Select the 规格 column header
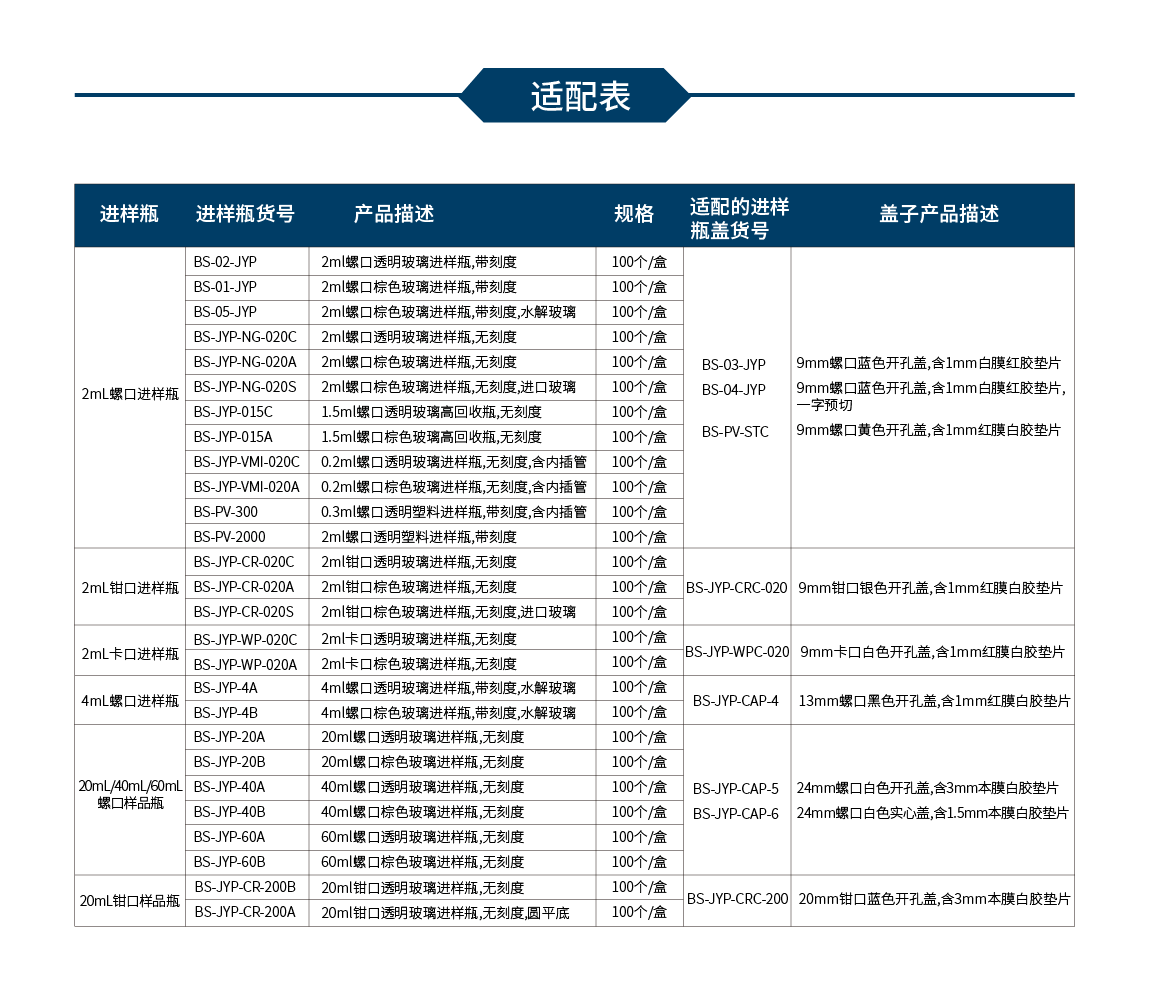 (634, 214)
